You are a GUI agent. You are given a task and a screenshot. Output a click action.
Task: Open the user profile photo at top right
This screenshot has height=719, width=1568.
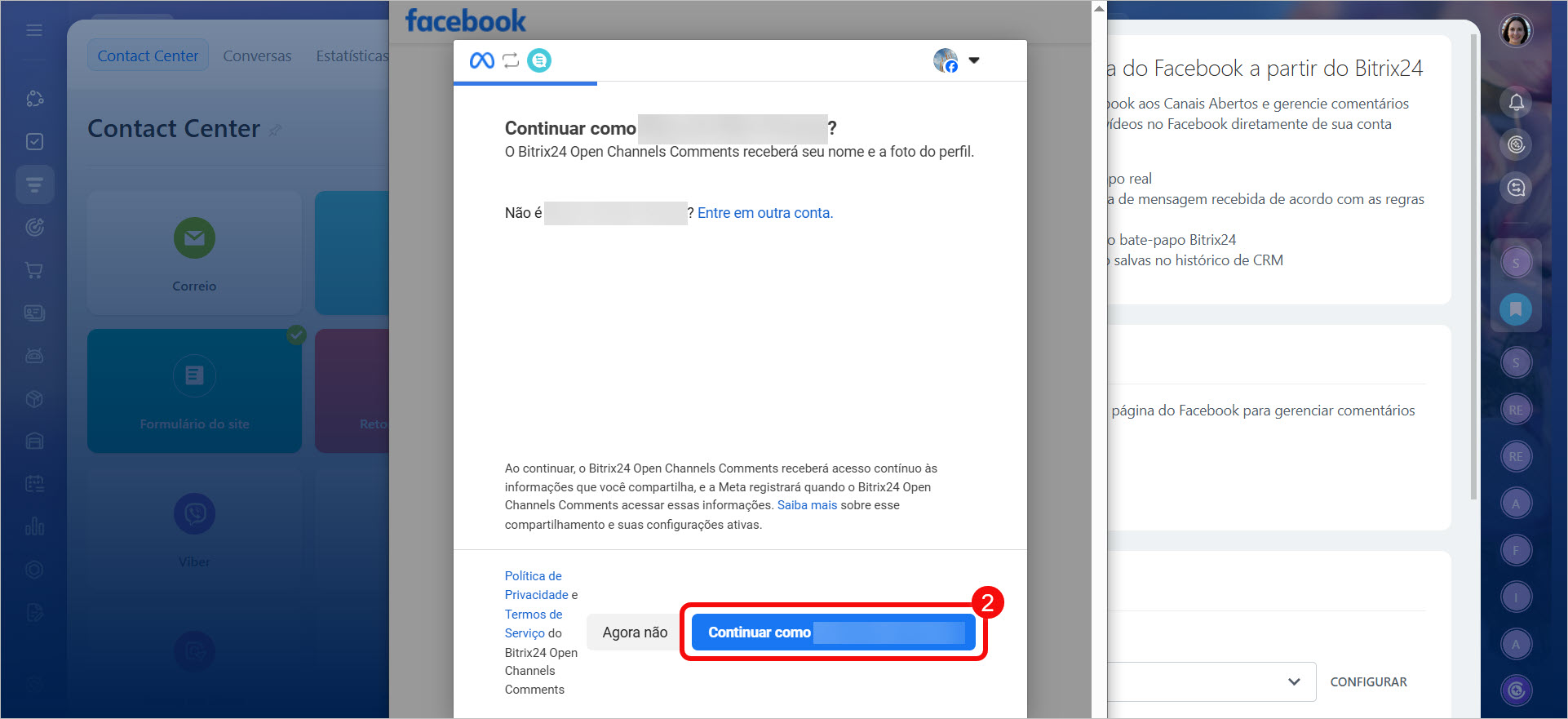pos(1516,31)
